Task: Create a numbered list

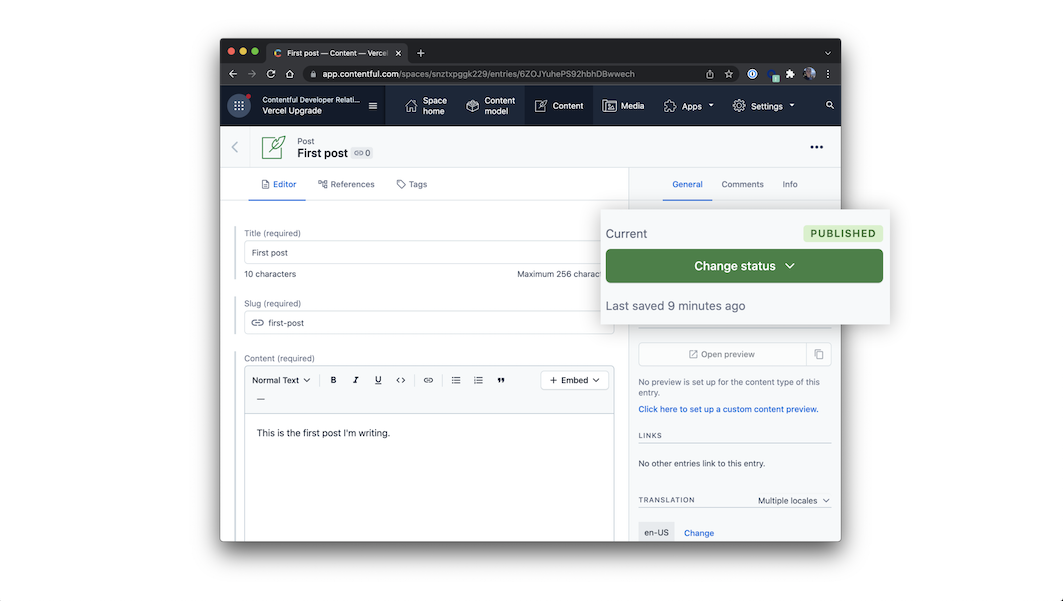Action: (478, 380)
